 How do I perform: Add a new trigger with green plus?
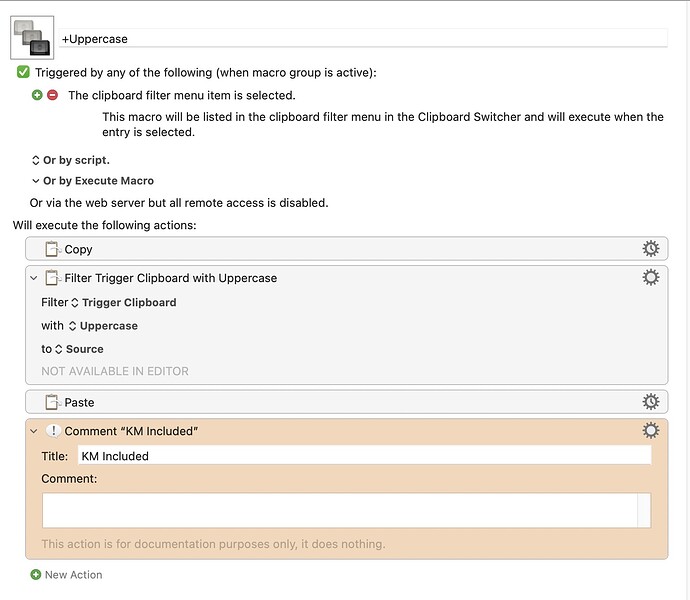[x=37, y=95]
